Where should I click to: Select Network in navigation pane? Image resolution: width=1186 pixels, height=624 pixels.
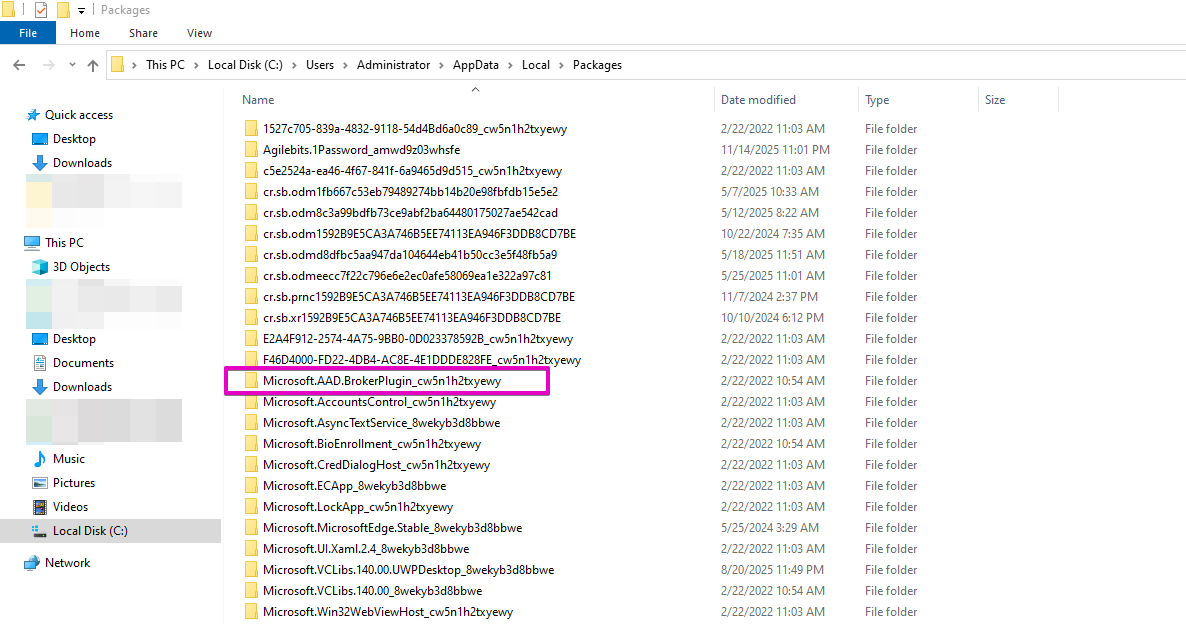click(x=67, y=563)
